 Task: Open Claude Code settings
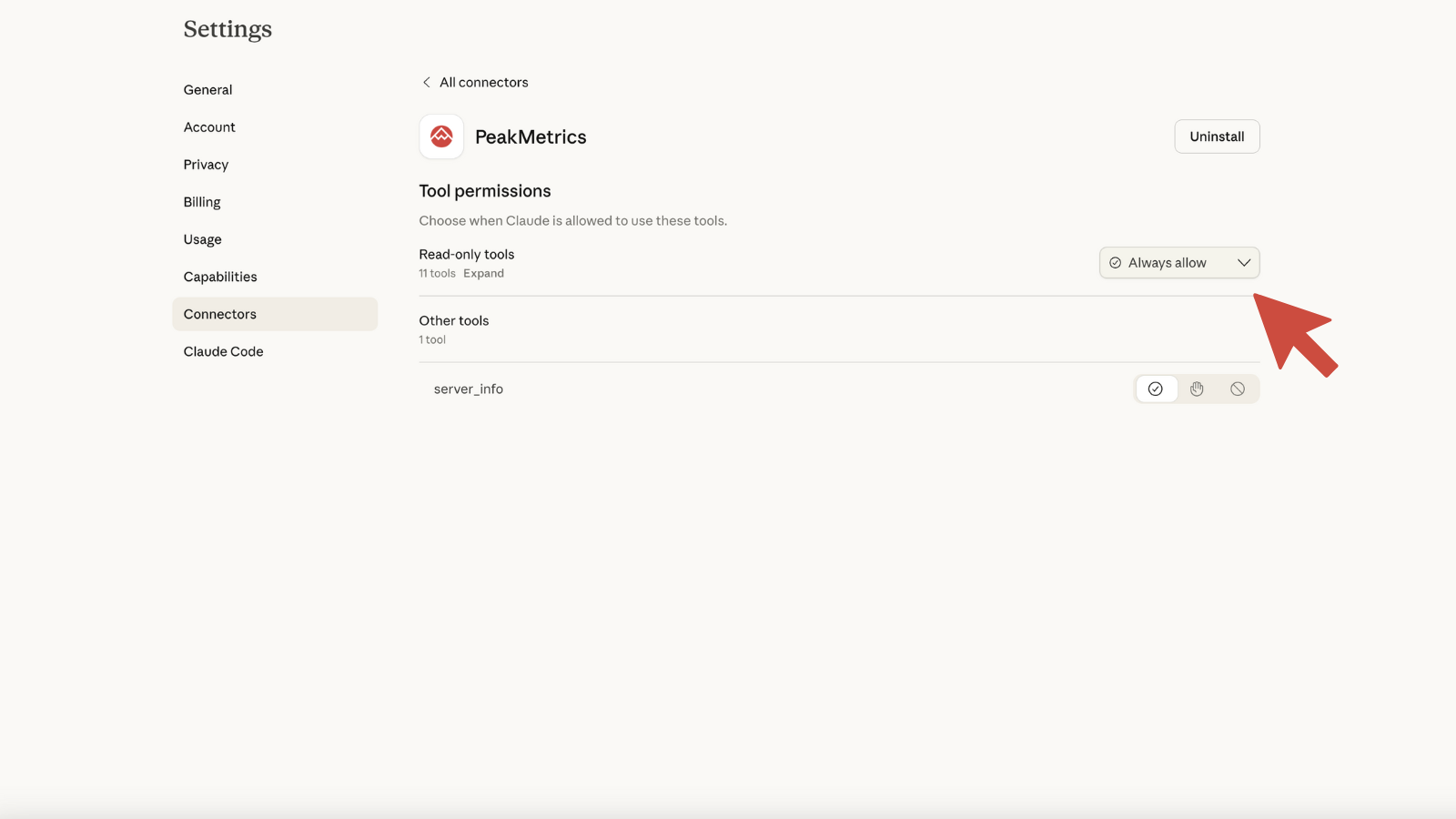tap(223, 351)
